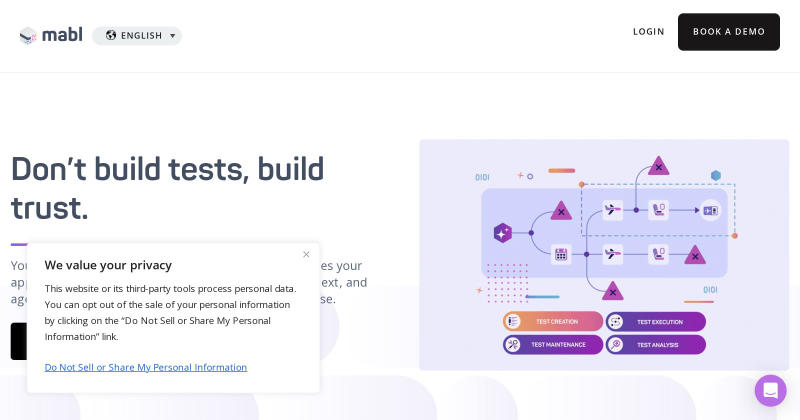
Task: Open the Login page
Action: click(648, 32)
